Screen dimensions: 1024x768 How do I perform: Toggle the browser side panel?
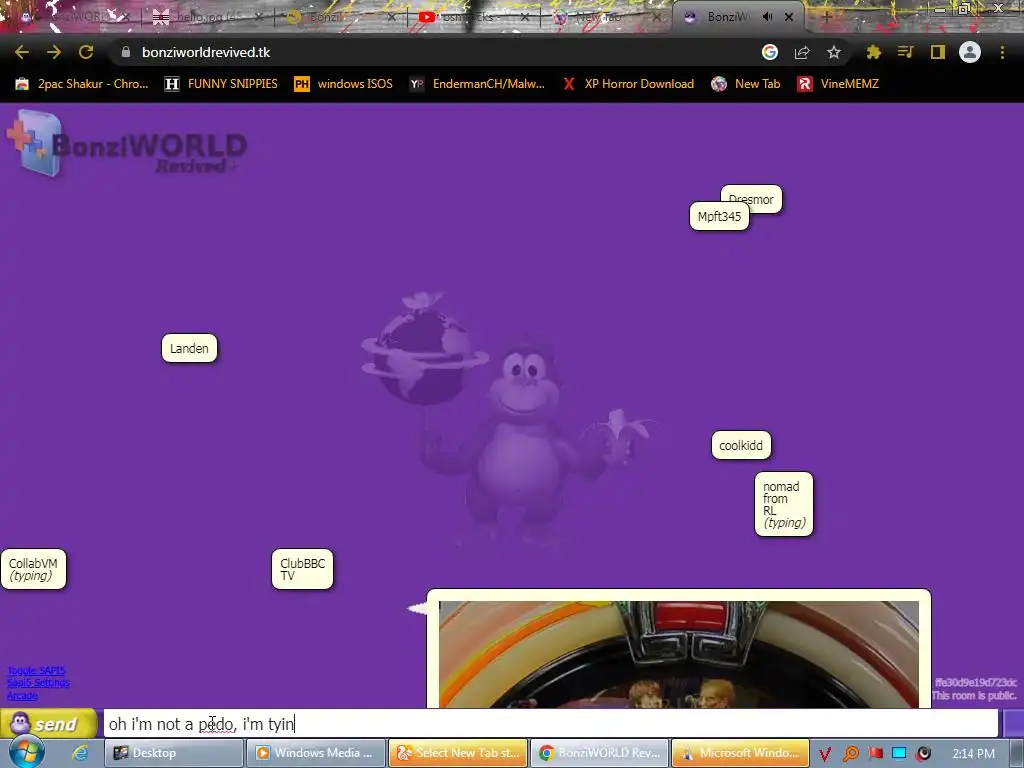pos(938,52)
